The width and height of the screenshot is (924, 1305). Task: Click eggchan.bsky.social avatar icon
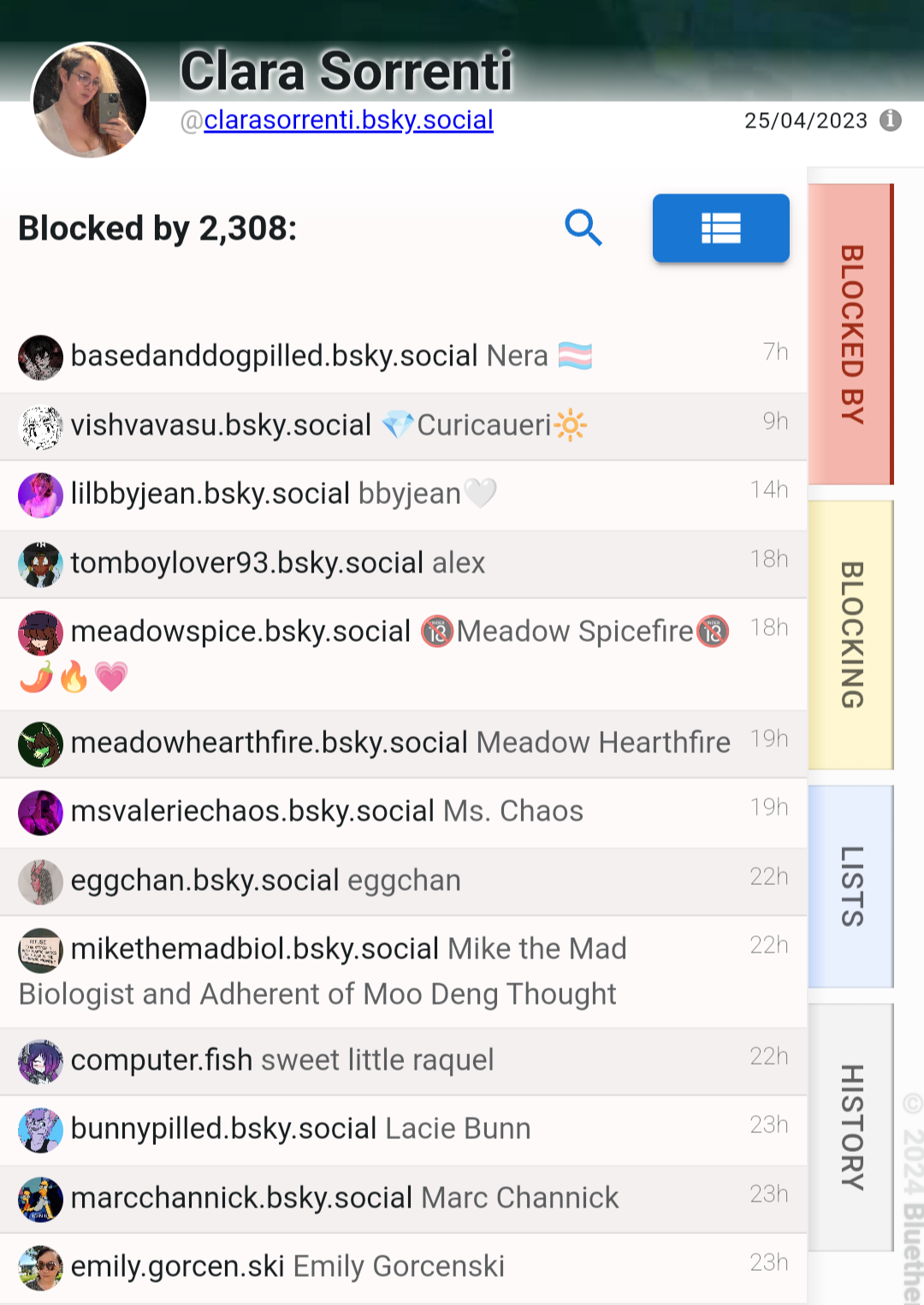[40, 882]
